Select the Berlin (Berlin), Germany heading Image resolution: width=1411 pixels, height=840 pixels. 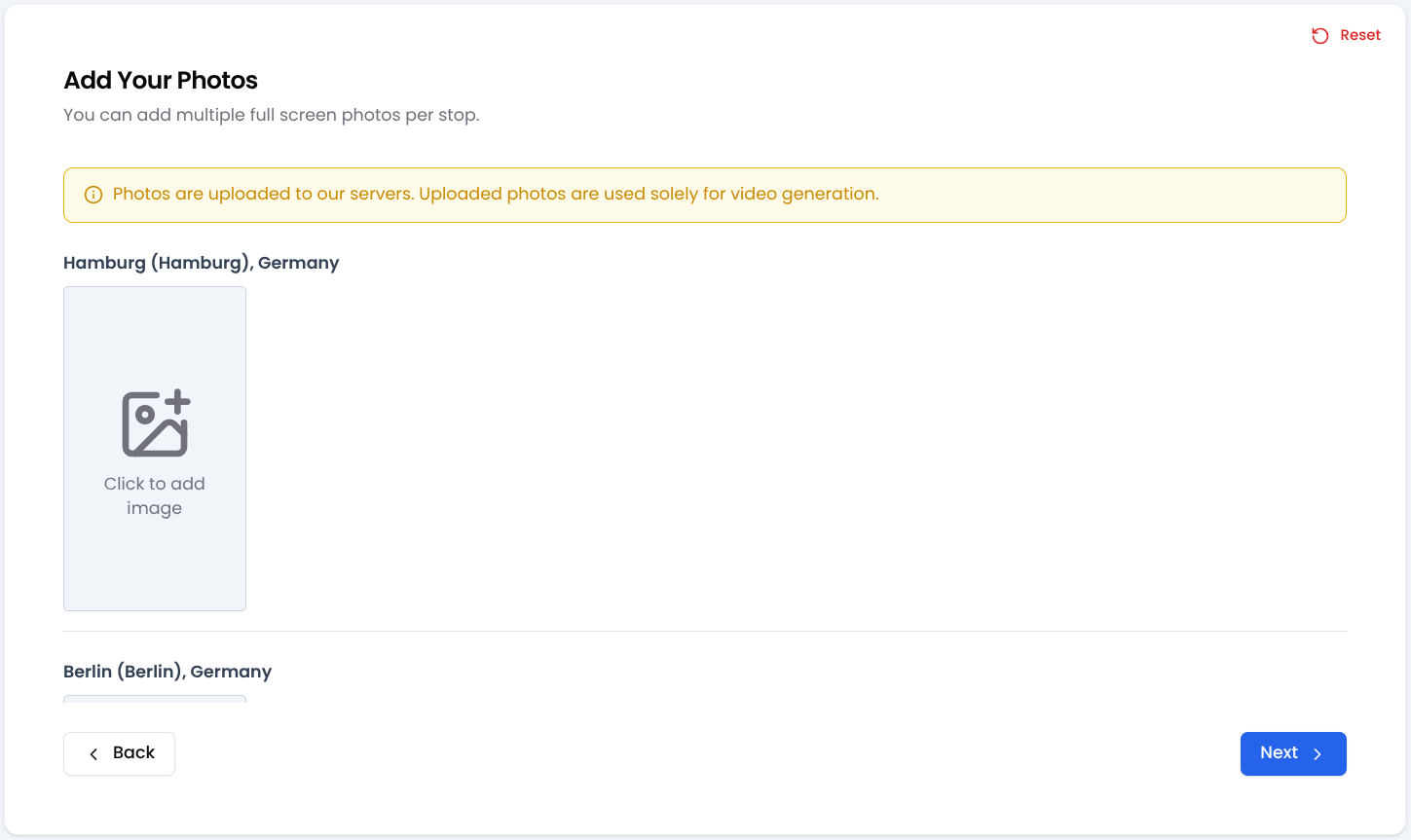point(167,672)
